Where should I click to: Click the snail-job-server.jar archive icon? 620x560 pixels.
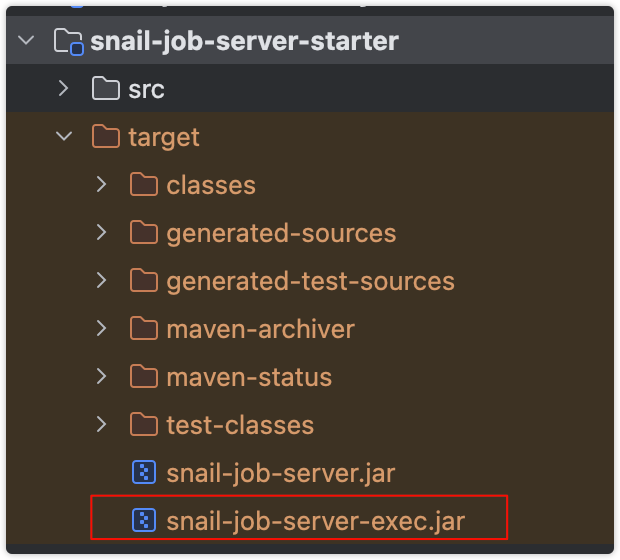point(143,472)
